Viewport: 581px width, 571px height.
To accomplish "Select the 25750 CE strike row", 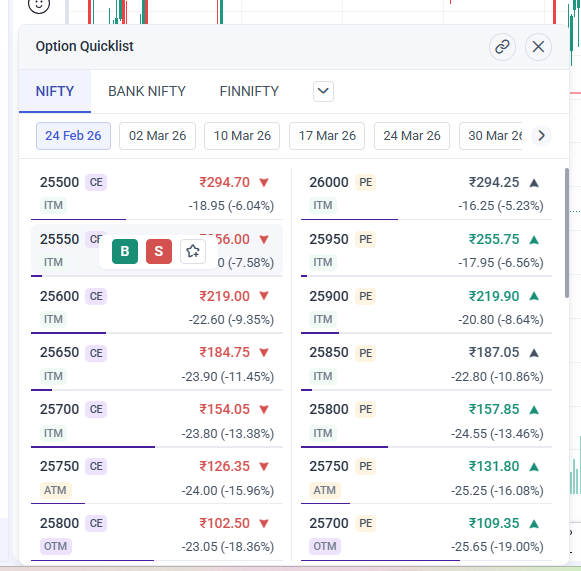I will tap(157, 478).
